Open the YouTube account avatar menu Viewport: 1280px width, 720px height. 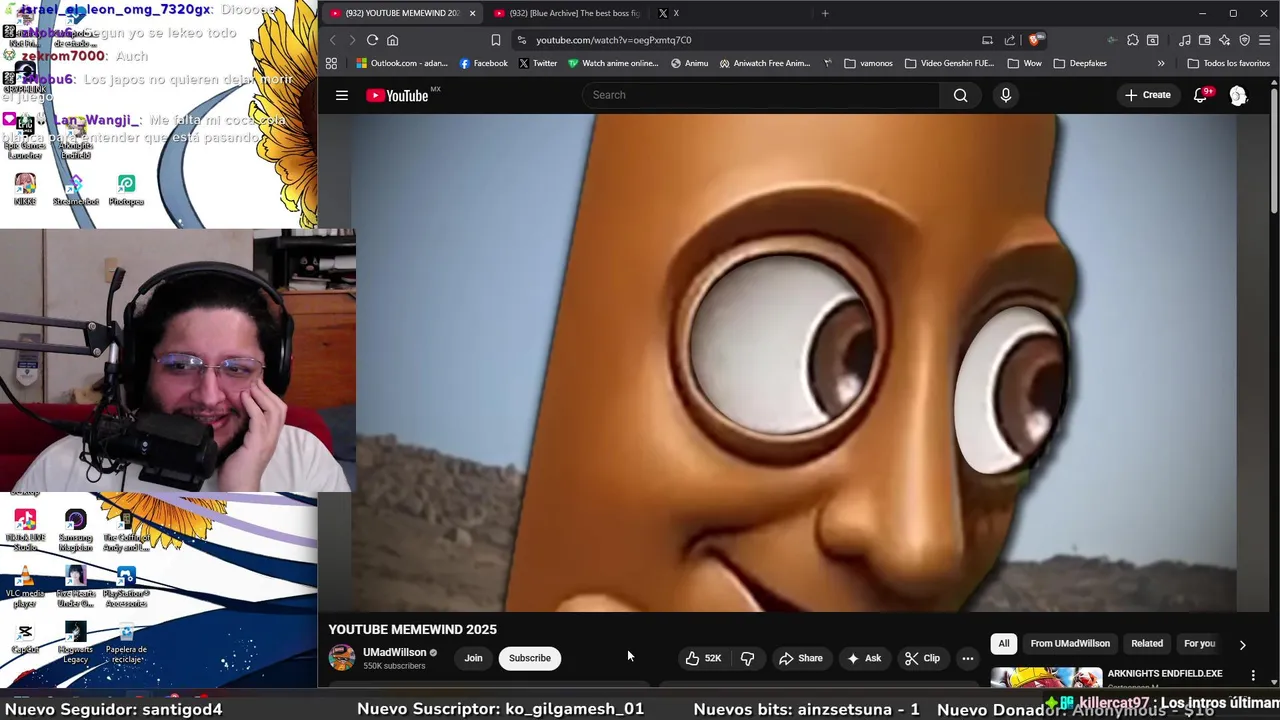pyautogui.click(x=1238, y=95)
